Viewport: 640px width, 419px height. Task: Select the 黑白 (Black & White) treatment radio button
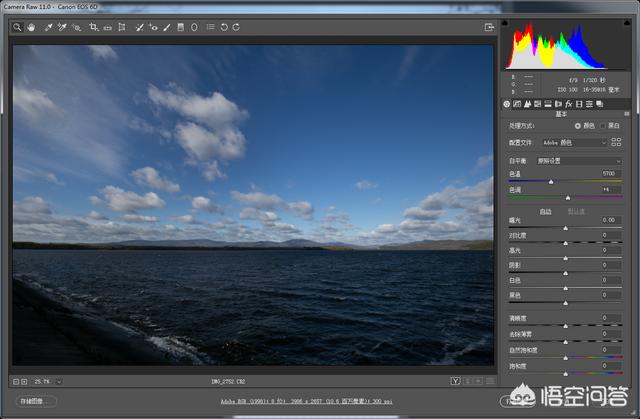[x=602, y=126]
